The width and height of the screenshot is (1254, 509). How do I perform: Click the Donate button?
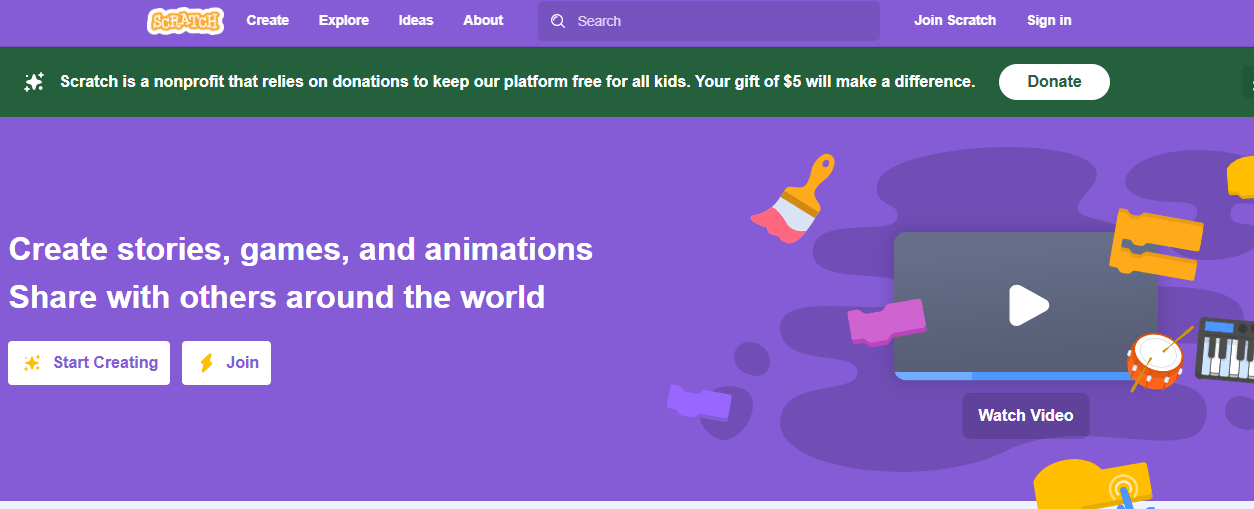pos(1054,82)
